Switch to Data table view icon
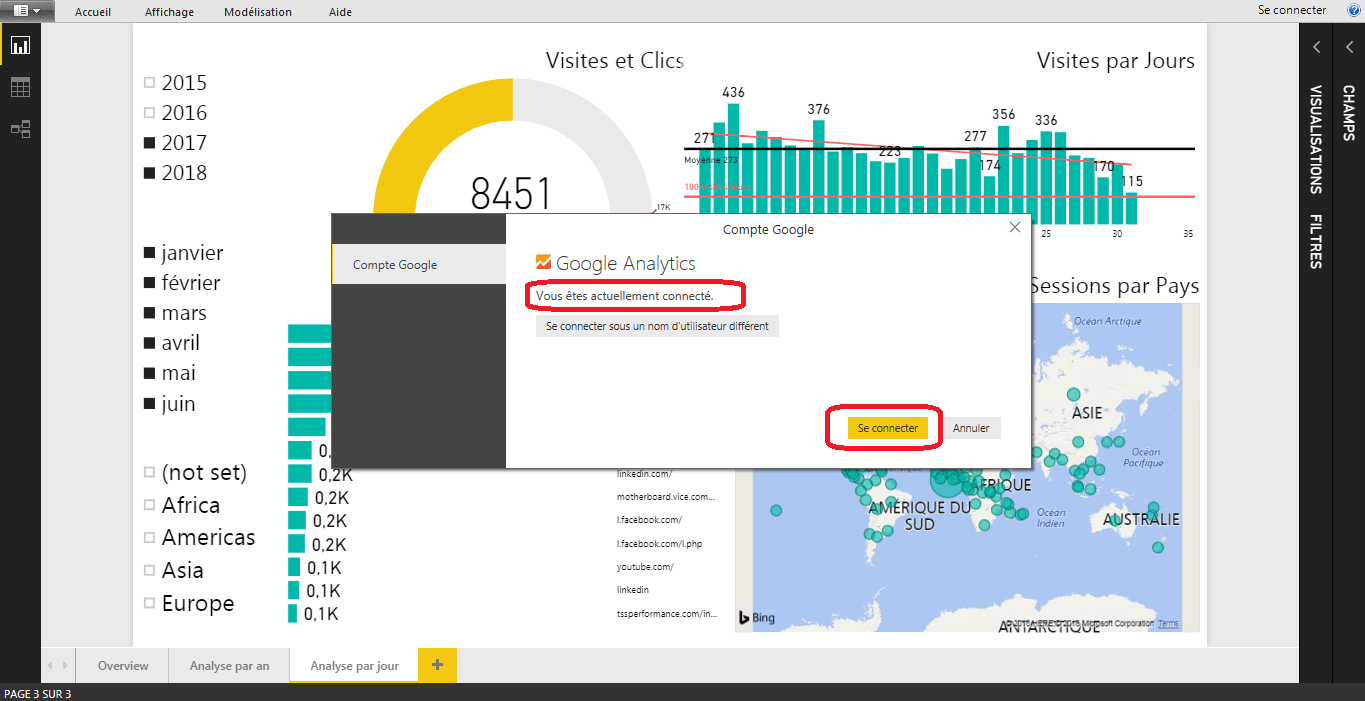Screen dimensions: 1365x701 (20, 87)
